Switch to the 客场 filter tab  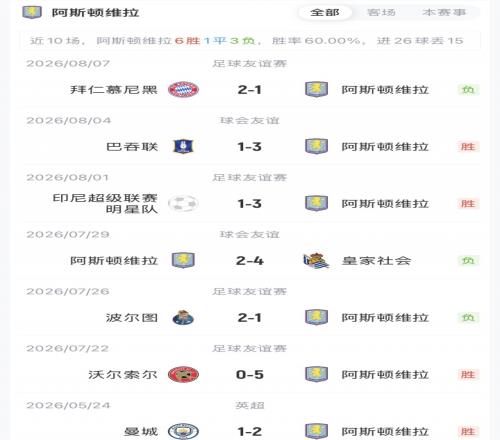click(x=381, y=13)
